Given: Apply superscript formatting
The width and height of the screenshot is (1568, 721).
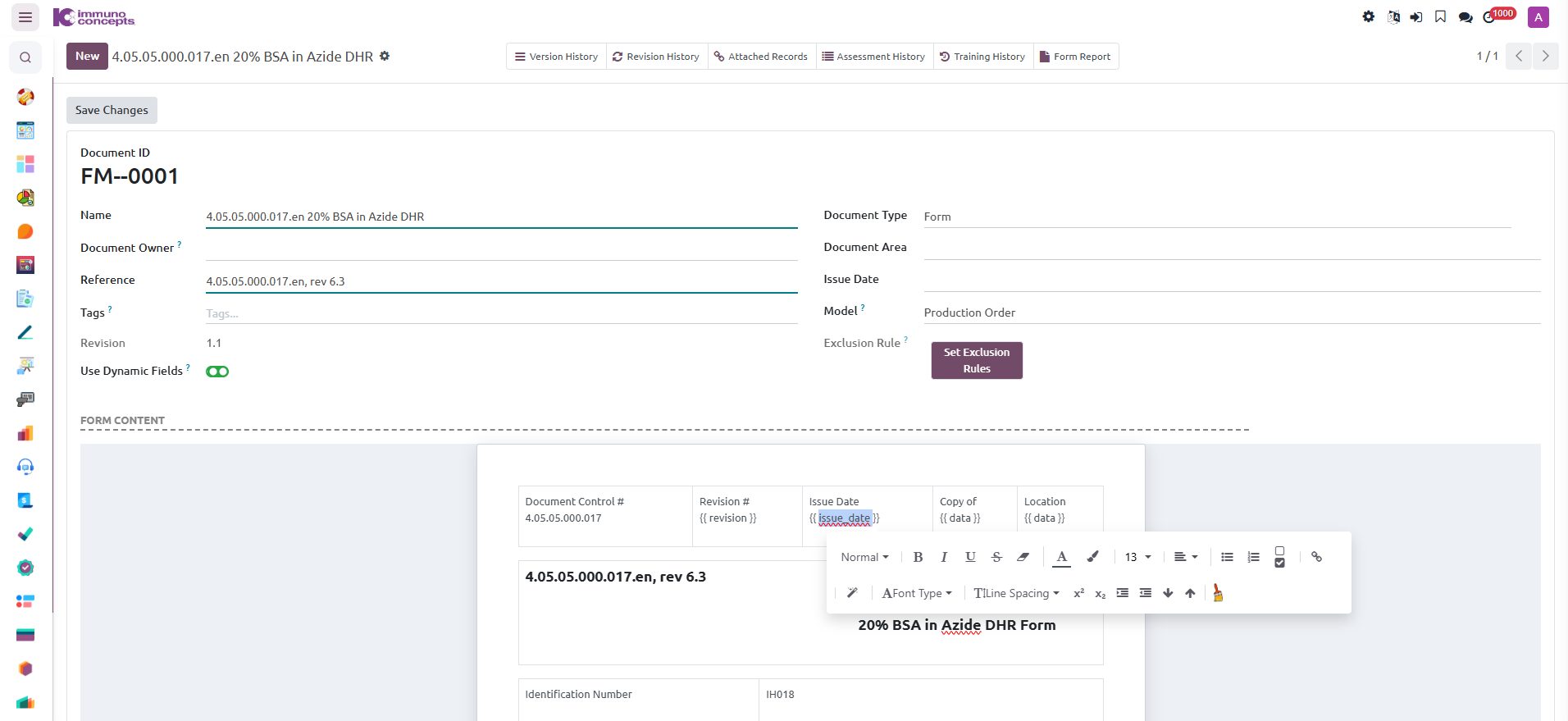Looking at the screenshot, I should click(x=1078, y=593).
